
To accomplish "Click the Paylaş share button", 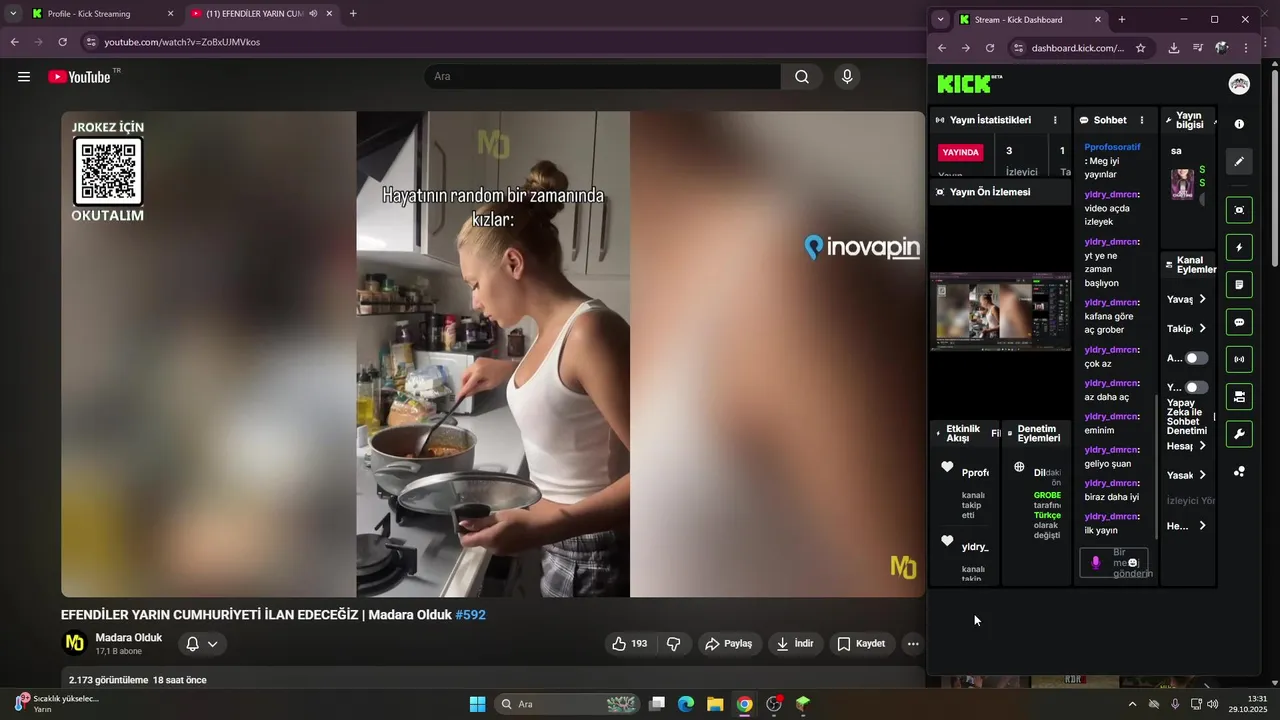I will pyautogui.click(x=728, y=644).
